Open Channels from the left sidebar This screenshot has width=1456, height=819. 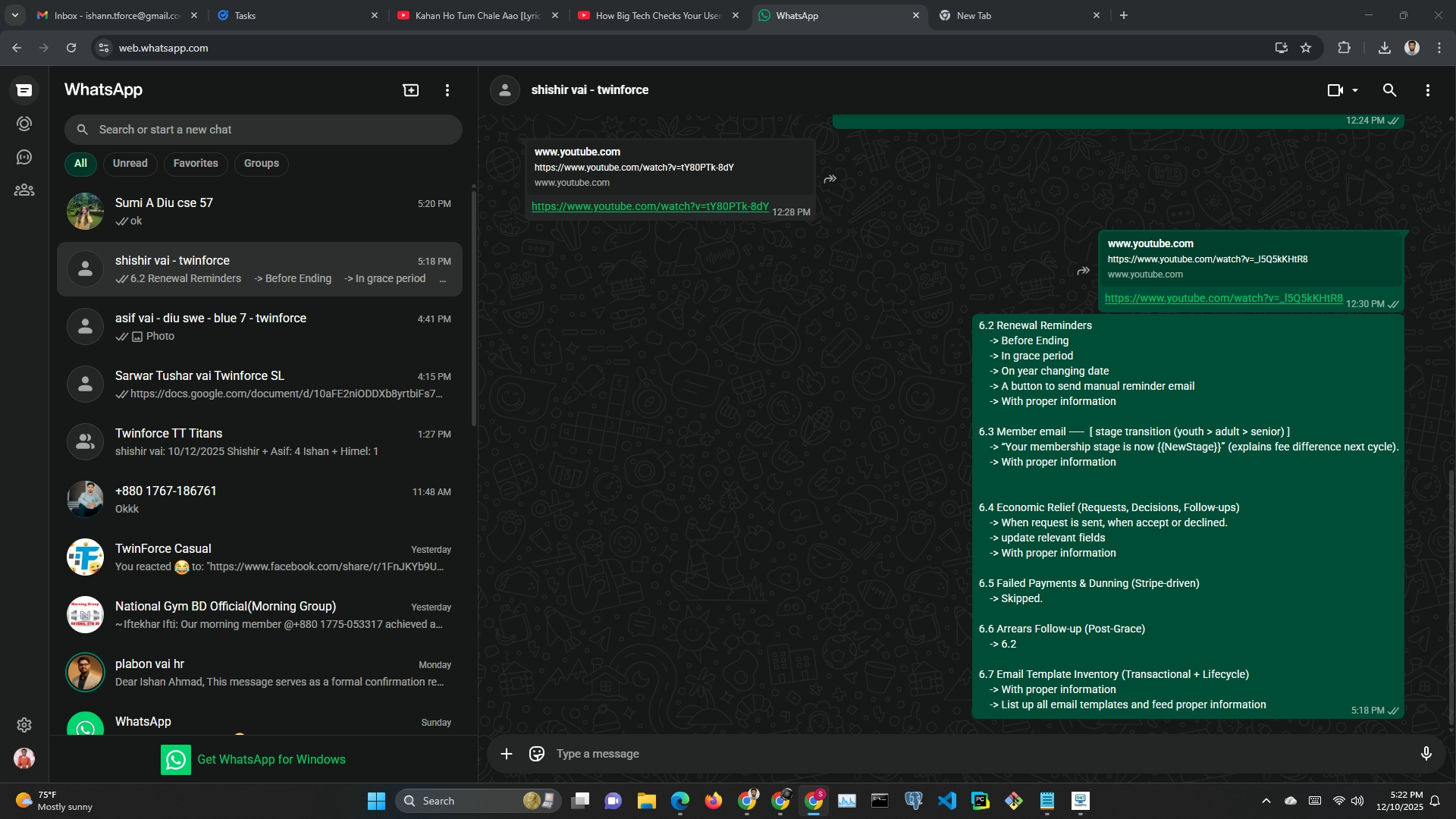[24, 157]
